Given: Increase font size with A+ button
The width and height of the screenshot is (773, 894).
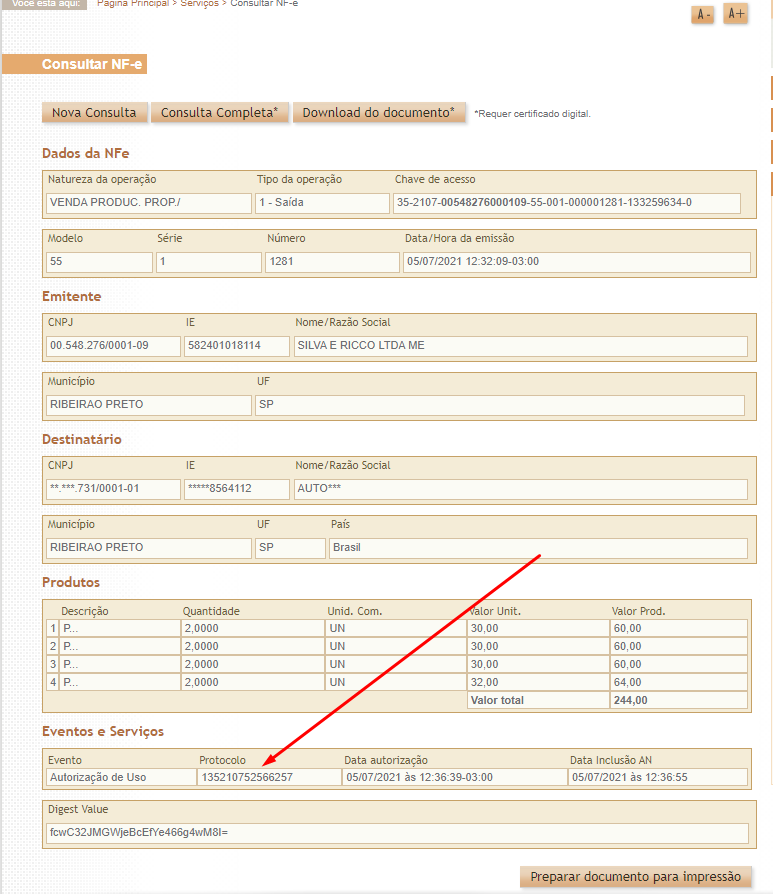Looking at the screenshot, I should tap(735, 14).
